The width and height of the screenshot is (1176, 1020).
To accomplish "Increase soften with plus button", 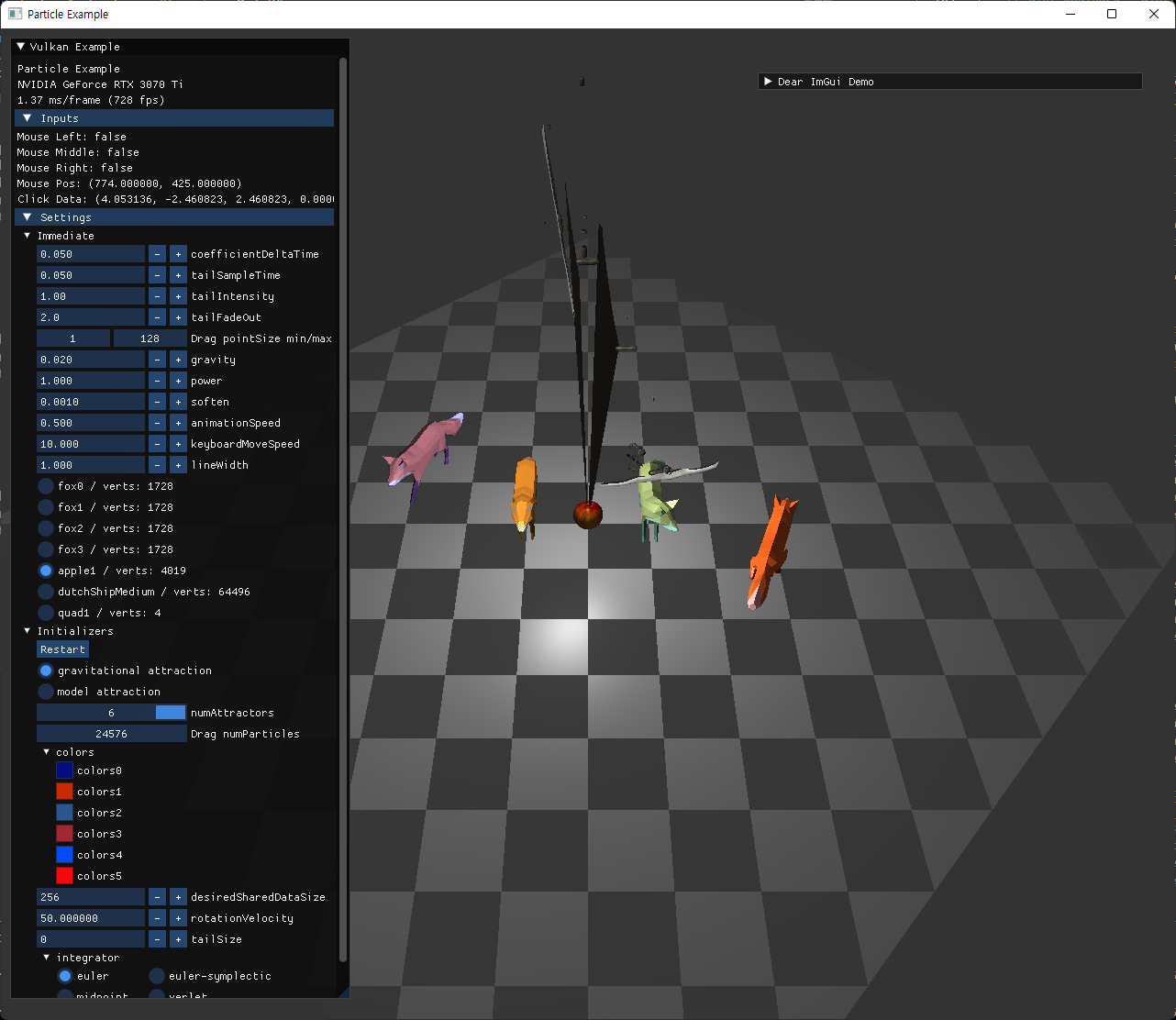I will 178,402.
